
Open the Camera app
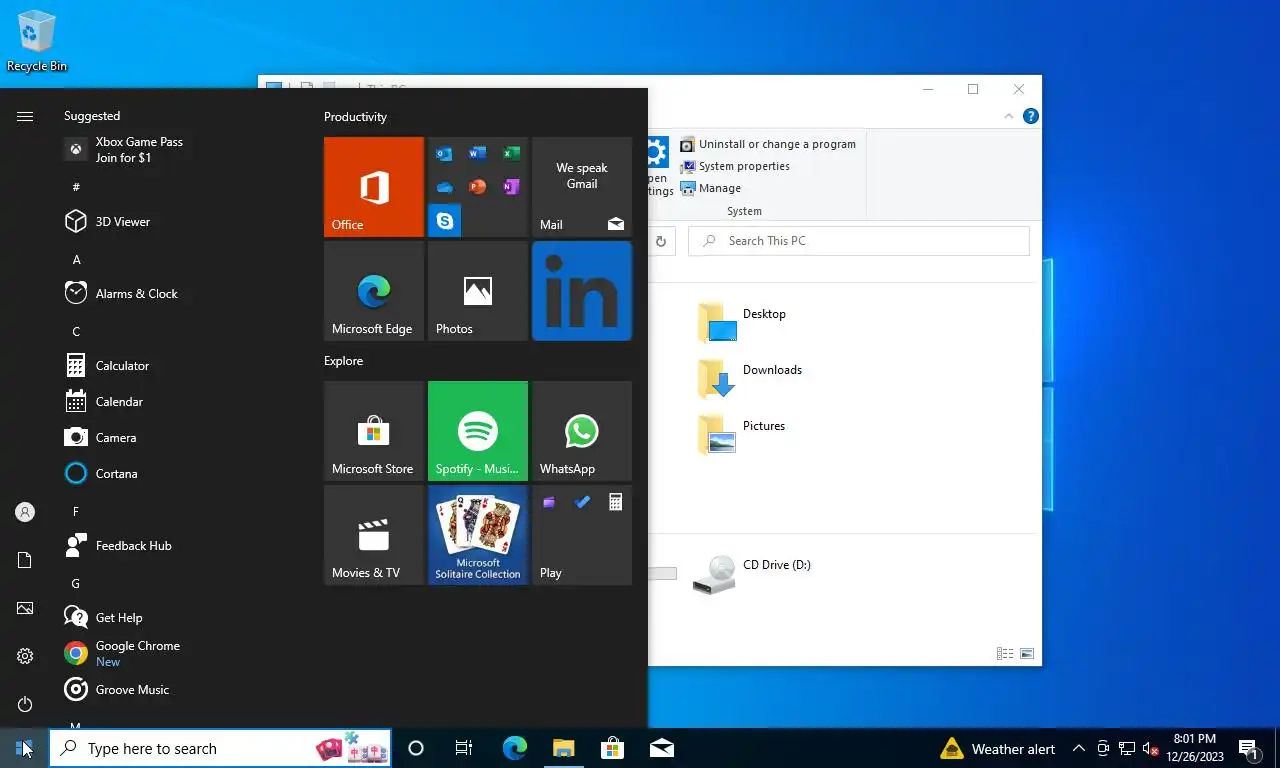pos(180,438)
